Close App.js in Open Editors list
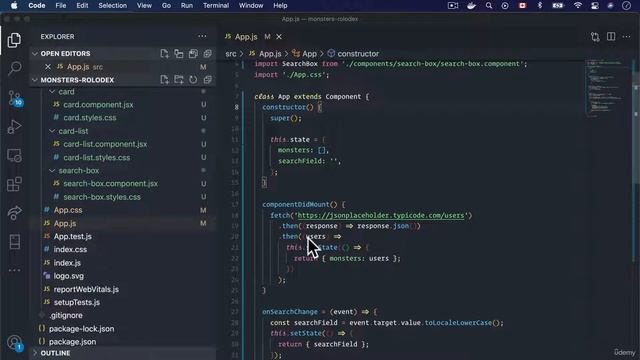The width and height of the screenshot is (640, 360). click(48, 67)
